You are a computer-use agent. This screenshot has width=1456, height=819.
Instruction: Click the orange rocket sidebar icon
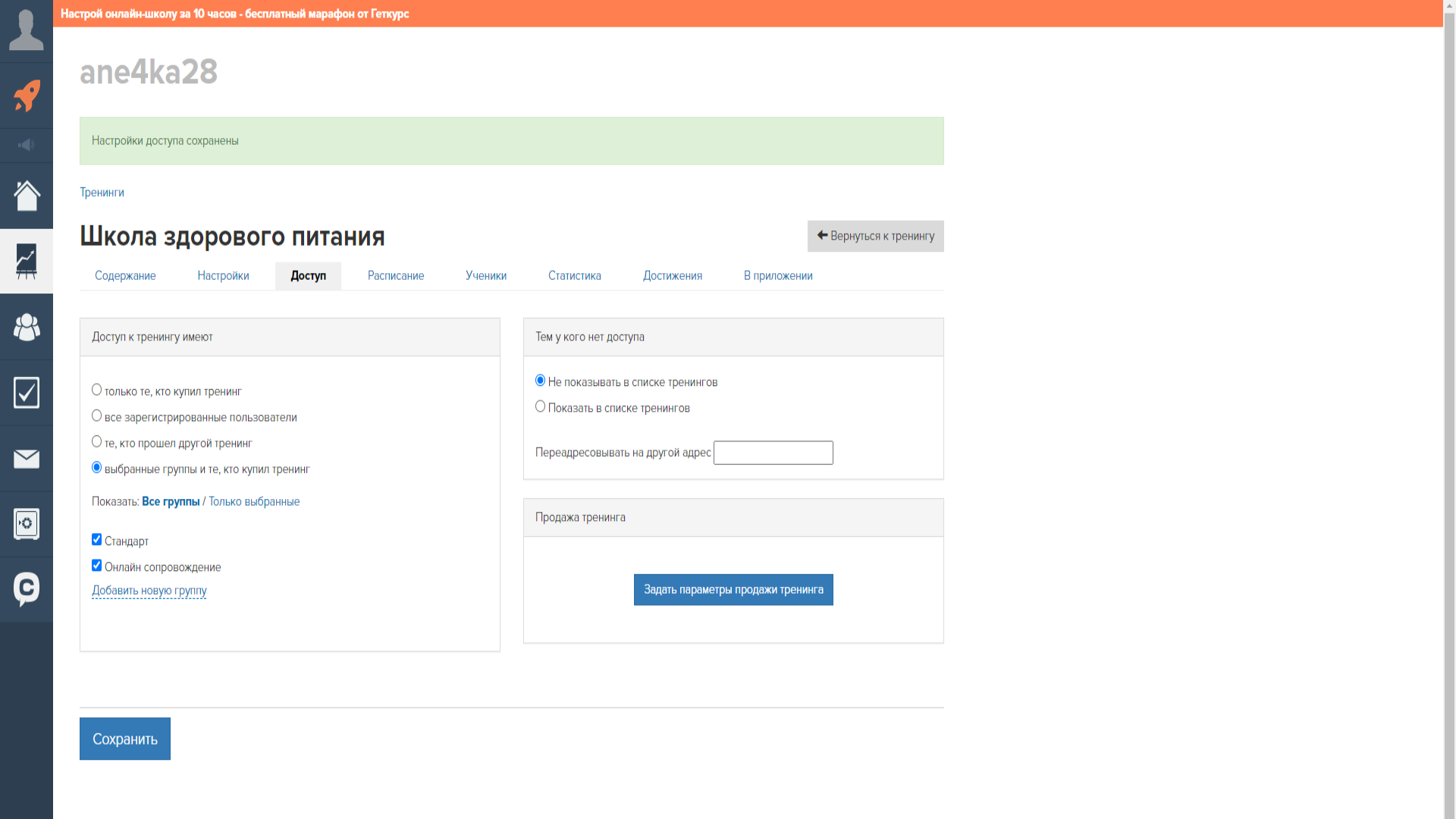coord(27,96)
